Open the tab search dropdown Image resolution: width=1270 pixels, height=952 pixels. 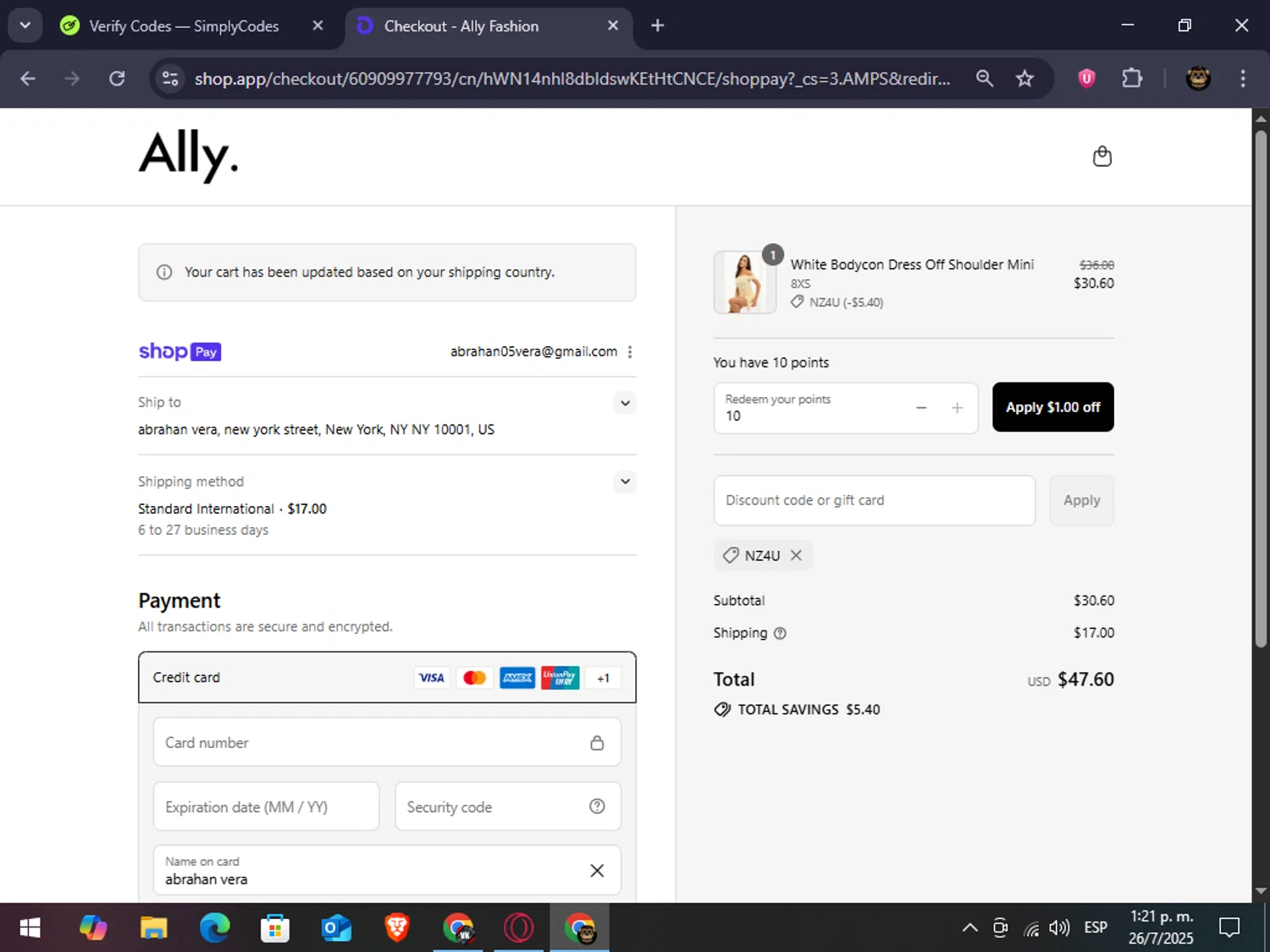[25, 25]
